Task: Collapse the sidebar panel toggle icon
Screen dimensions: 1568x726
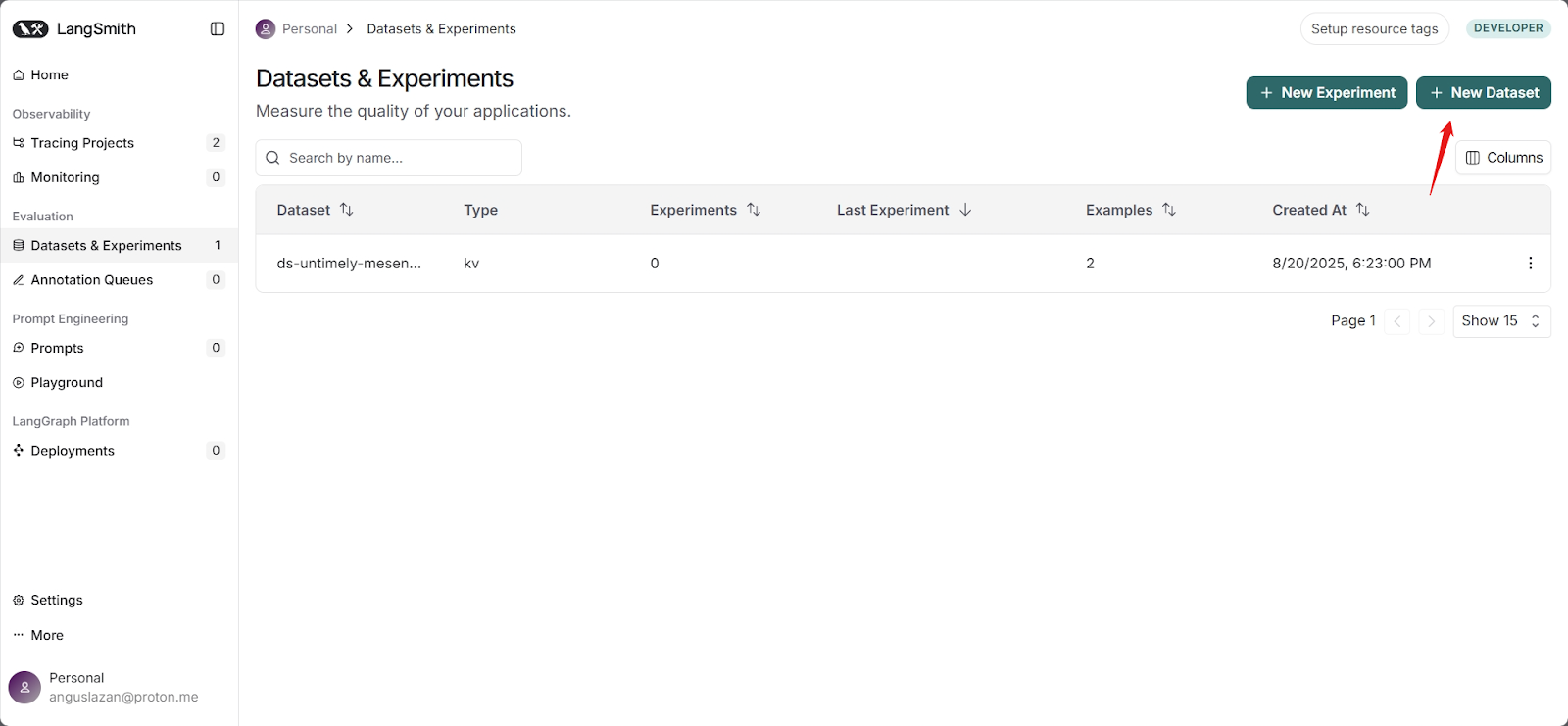Action: 218,29
